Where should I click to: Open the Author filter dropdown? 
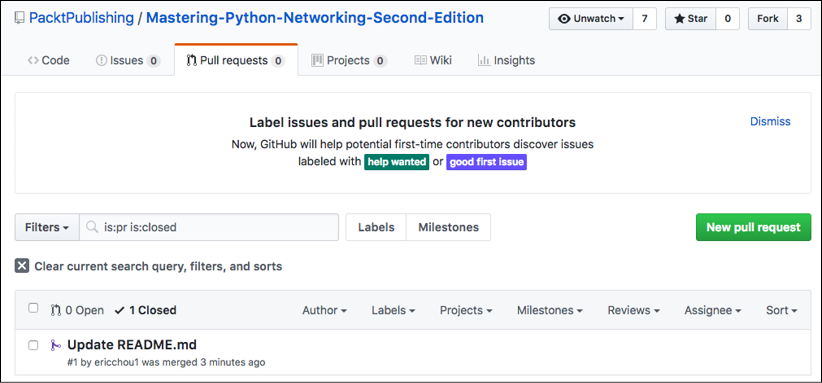click(325, 310)
